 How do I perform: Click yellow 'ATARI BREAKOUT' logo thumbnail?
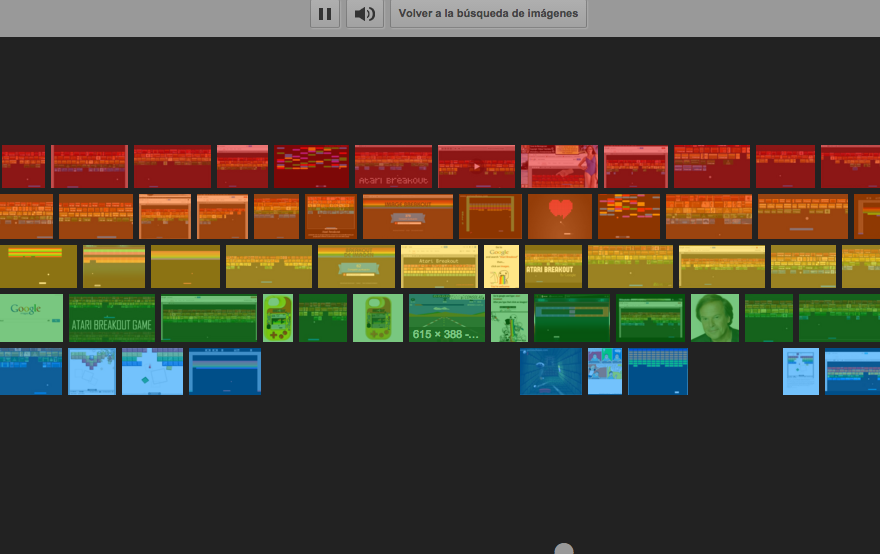pyautogui.click(x=553, y=266)
